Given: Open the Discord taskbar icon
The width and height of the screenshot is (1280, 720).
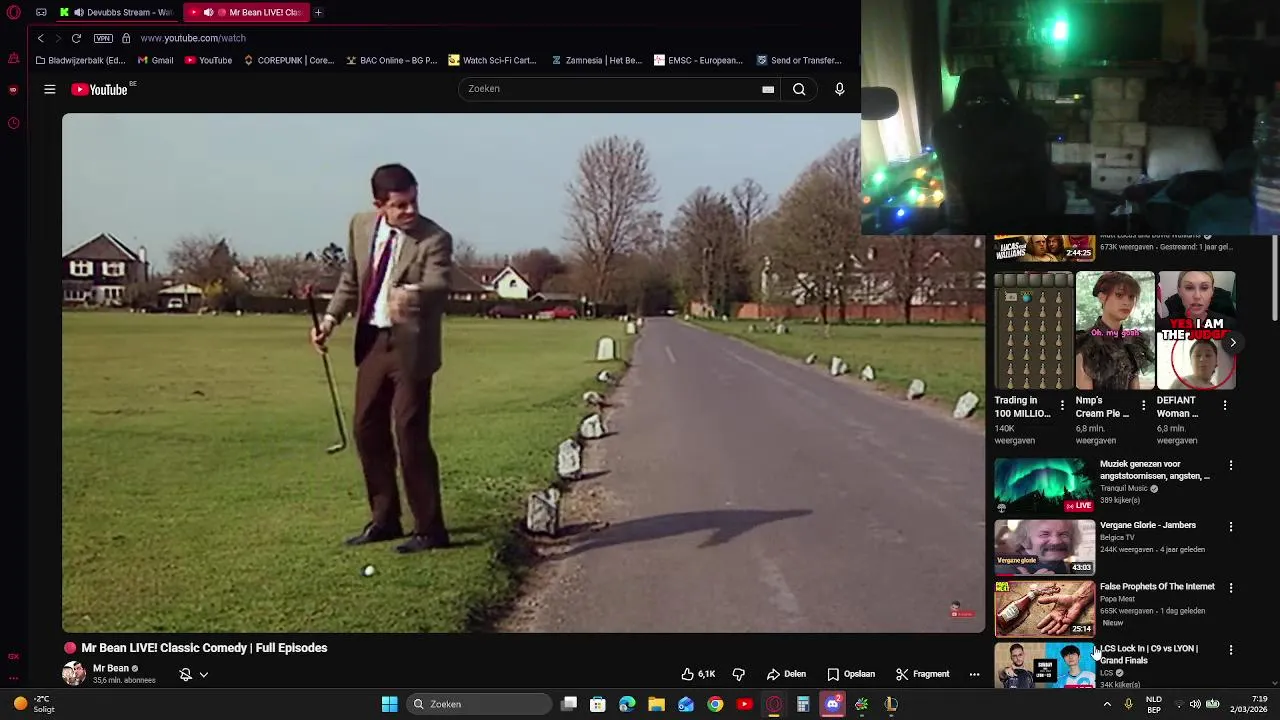Looking at the screenshot, I should [832, 704].
